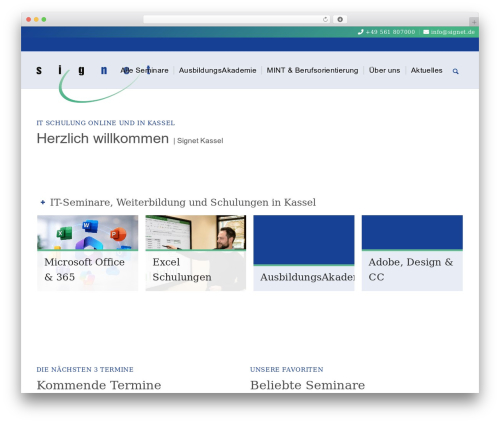Open MINT & Berufsorientierung menu
500x423 pixels.
312,70
